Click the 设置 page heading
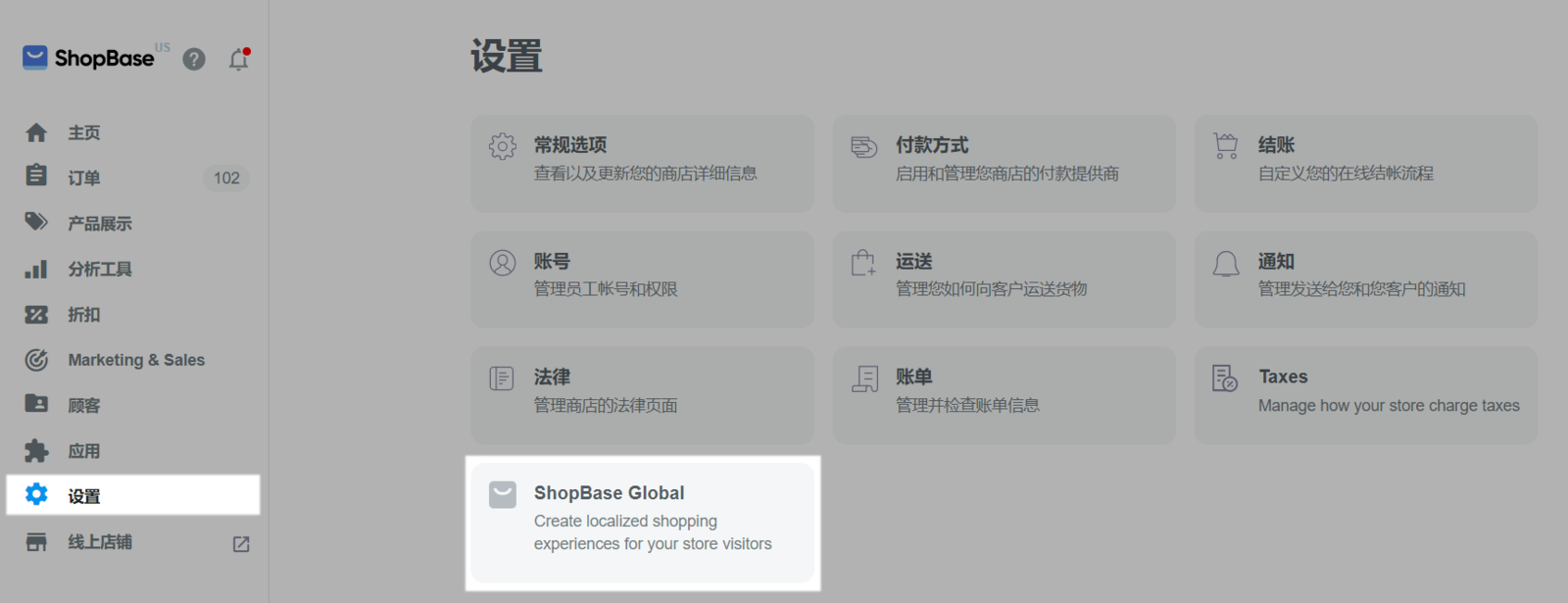Image resolution: width=1568 pixels, height=603 pixels. point(507,57)
